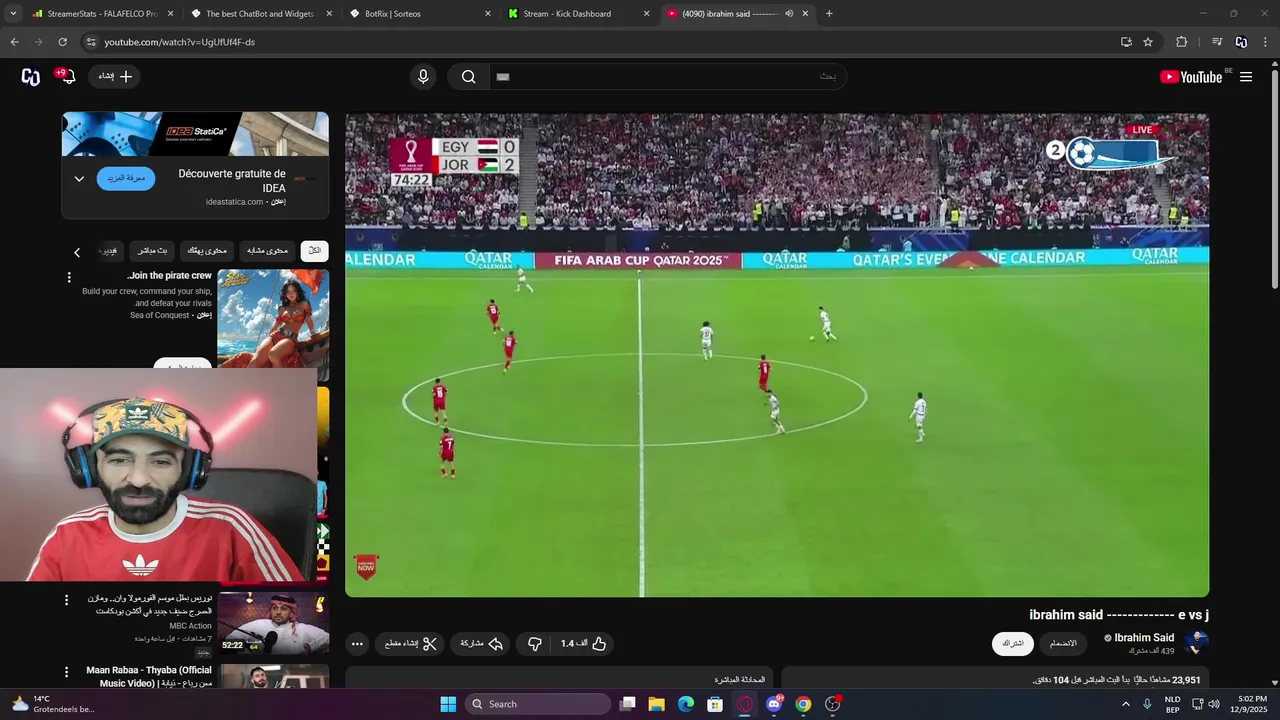Open the IDEA StatiCa ad banner image
The height and width of the screenshot is (720, 1280).
195,134
